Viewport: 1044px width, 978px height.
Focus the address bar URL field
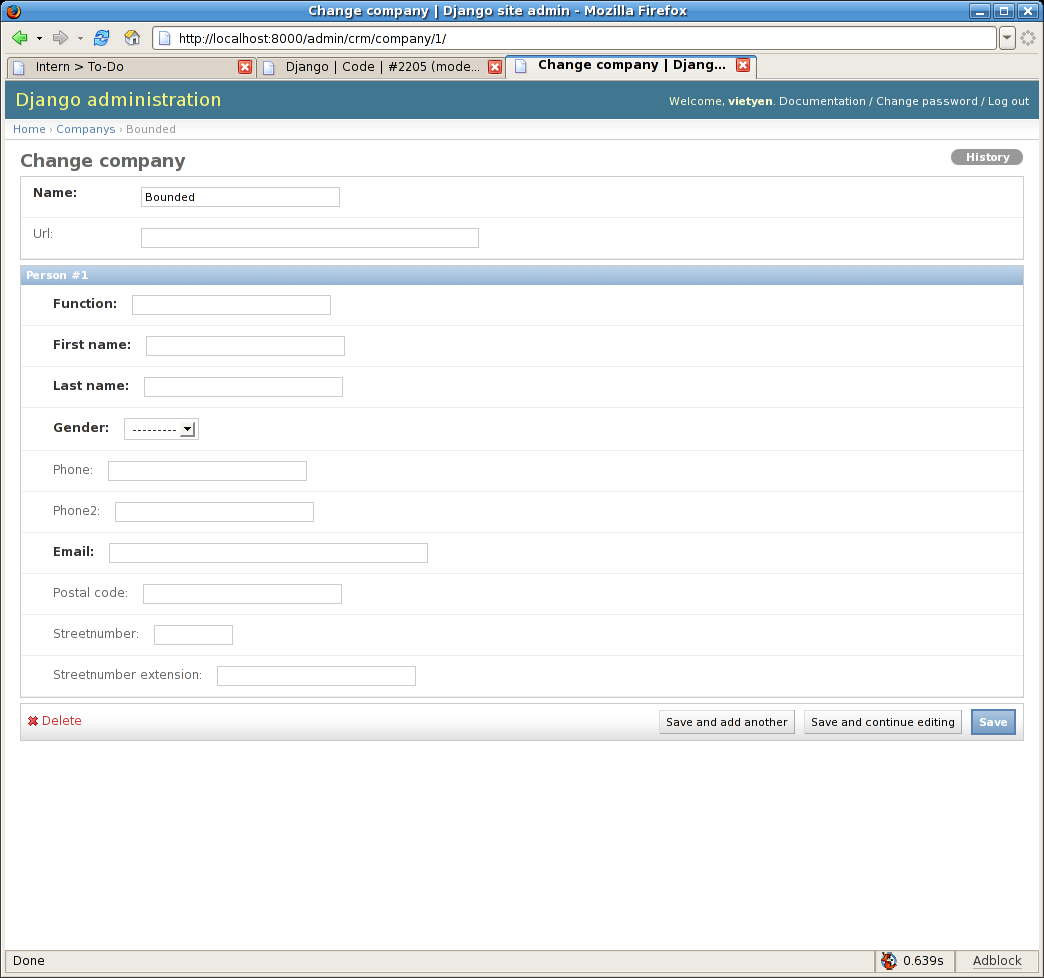[574, 39]
